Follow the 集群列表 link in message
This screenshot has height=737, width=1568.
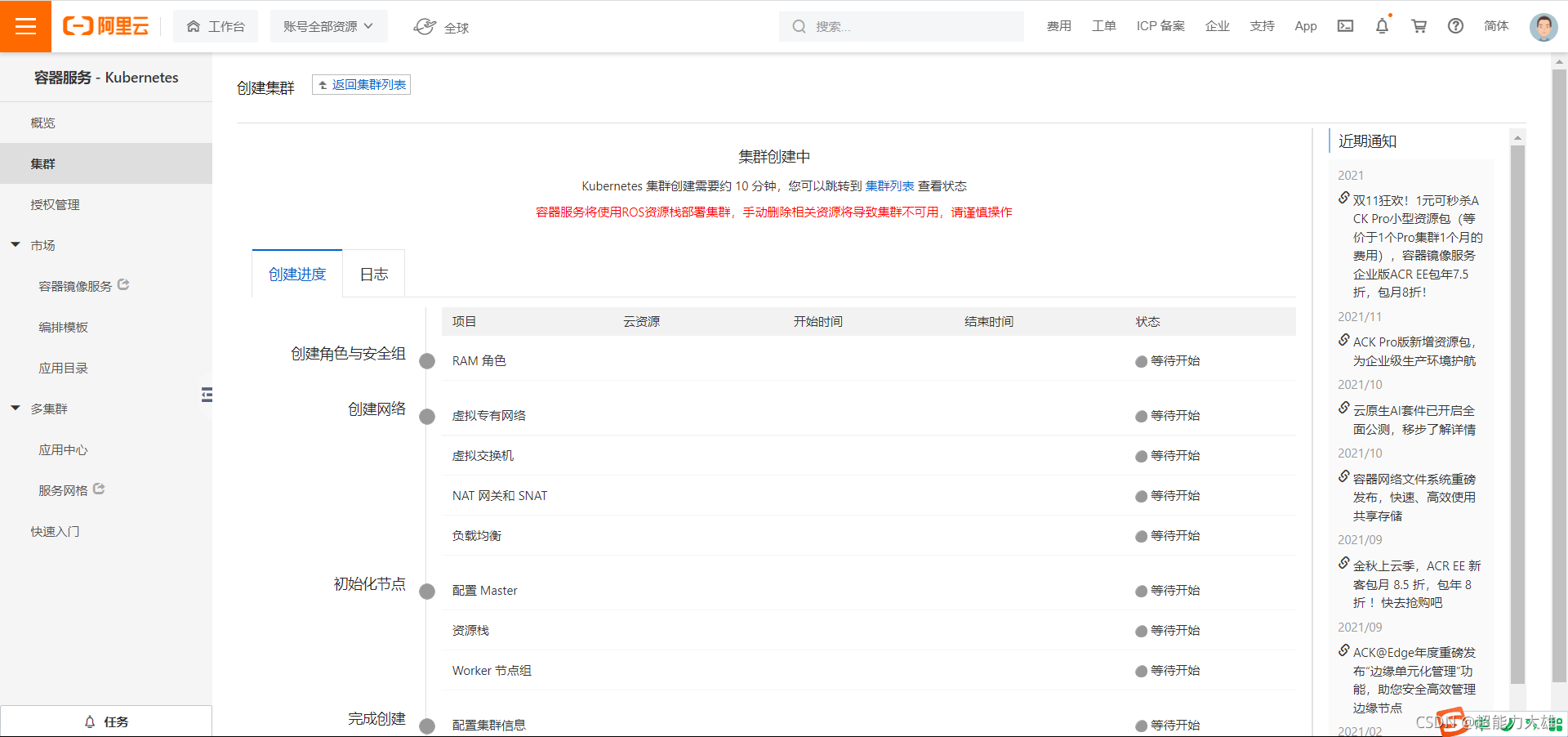click(x=889, y=186)
